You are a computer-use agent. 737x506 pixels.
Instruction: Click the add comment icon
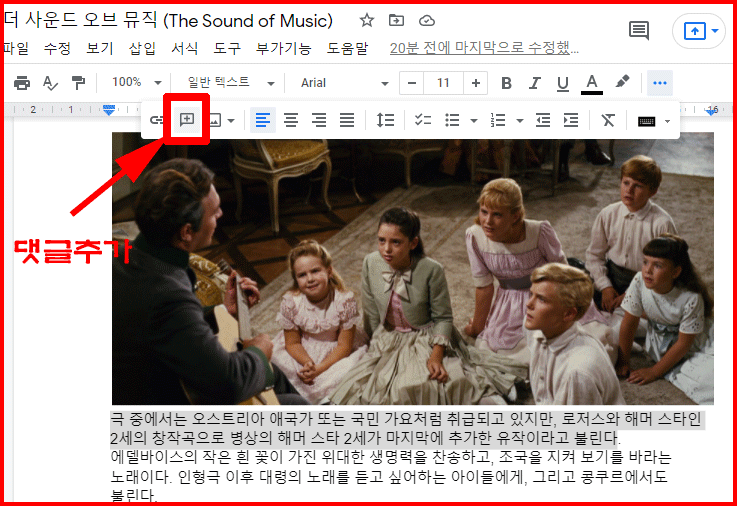tap(187, 119)
